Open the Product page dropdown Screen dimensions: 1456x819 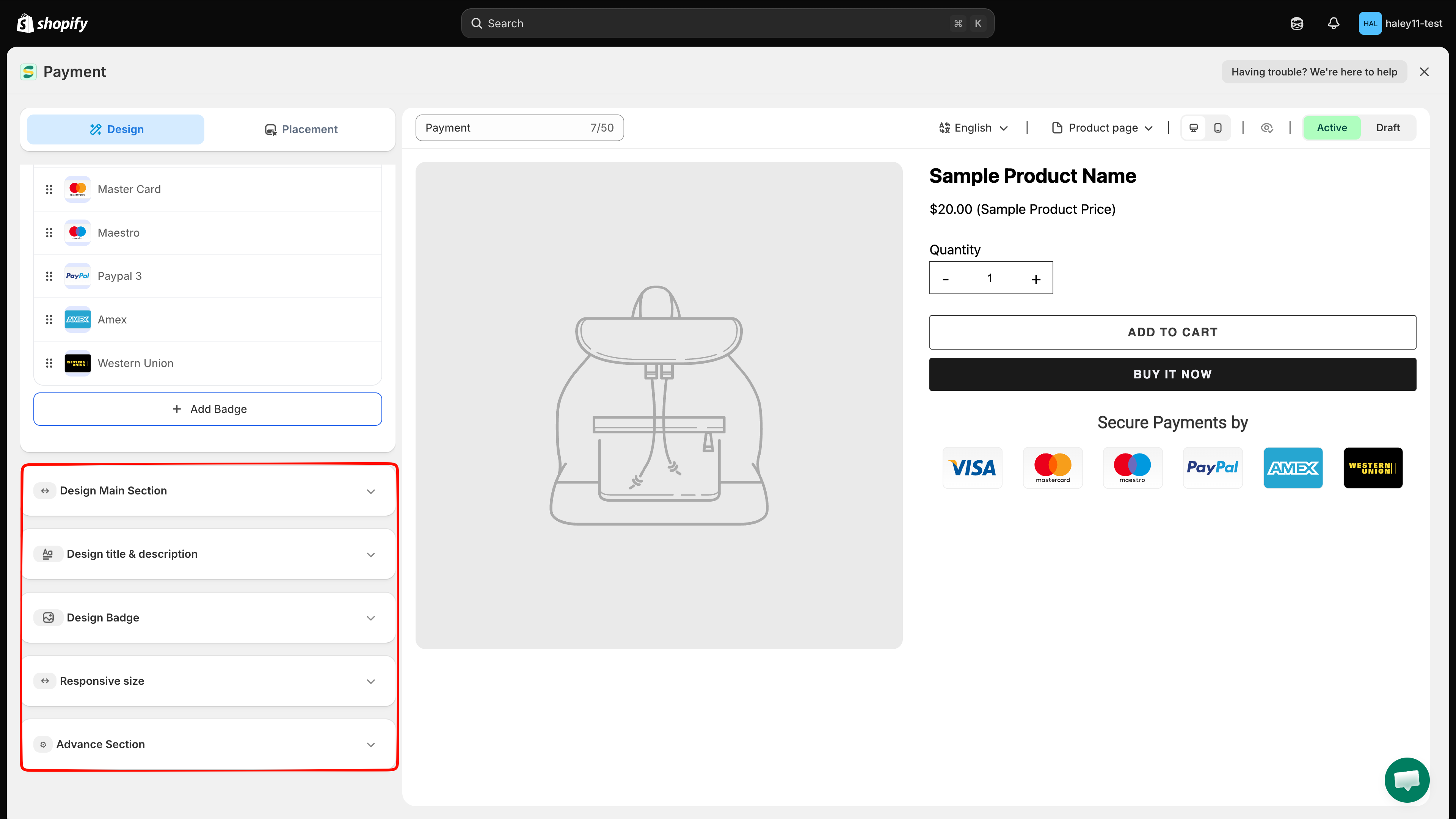[1101, 128]
